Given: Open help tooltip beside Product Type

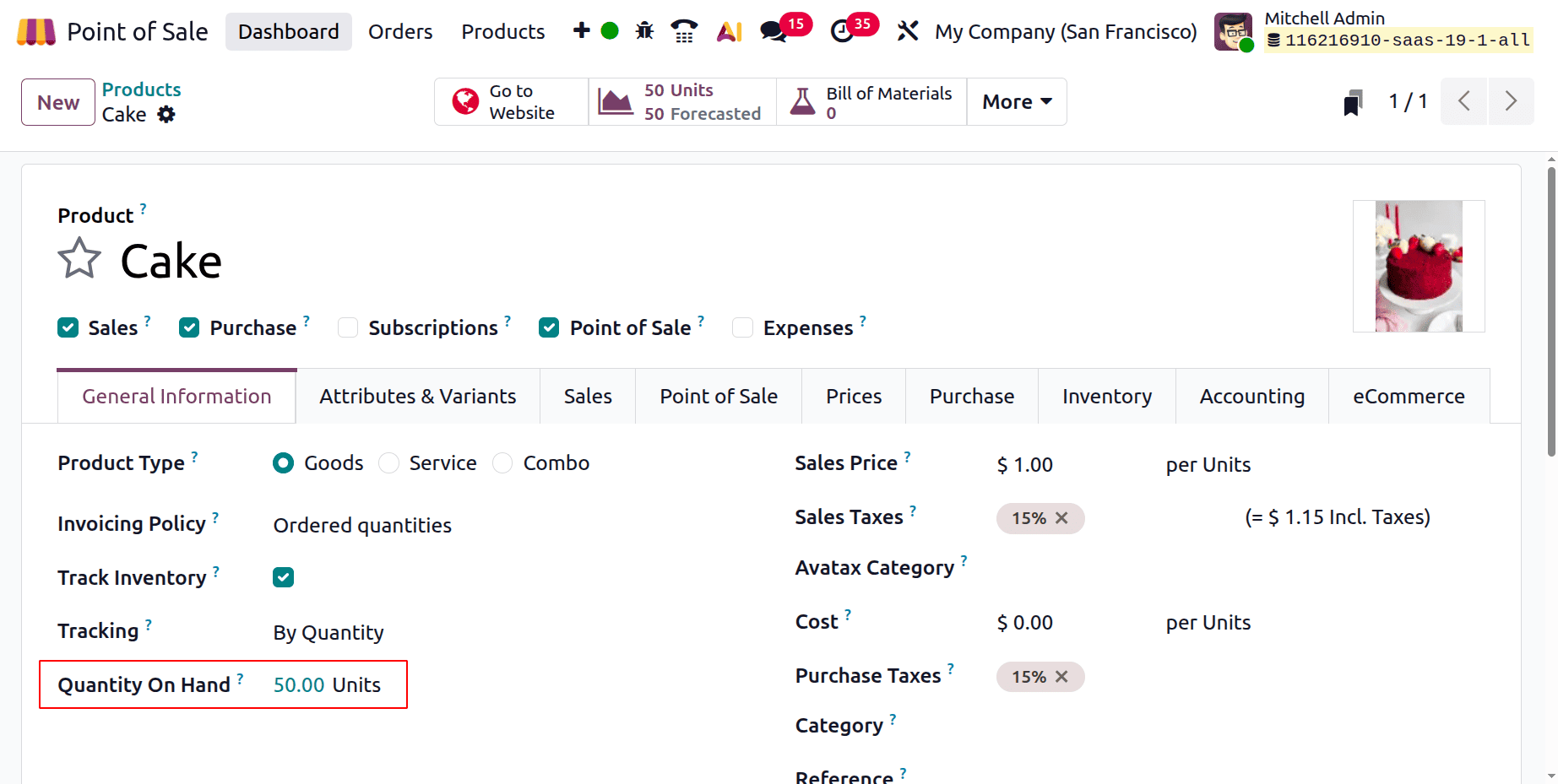Looking at the screenshot, I should [194, 457].
